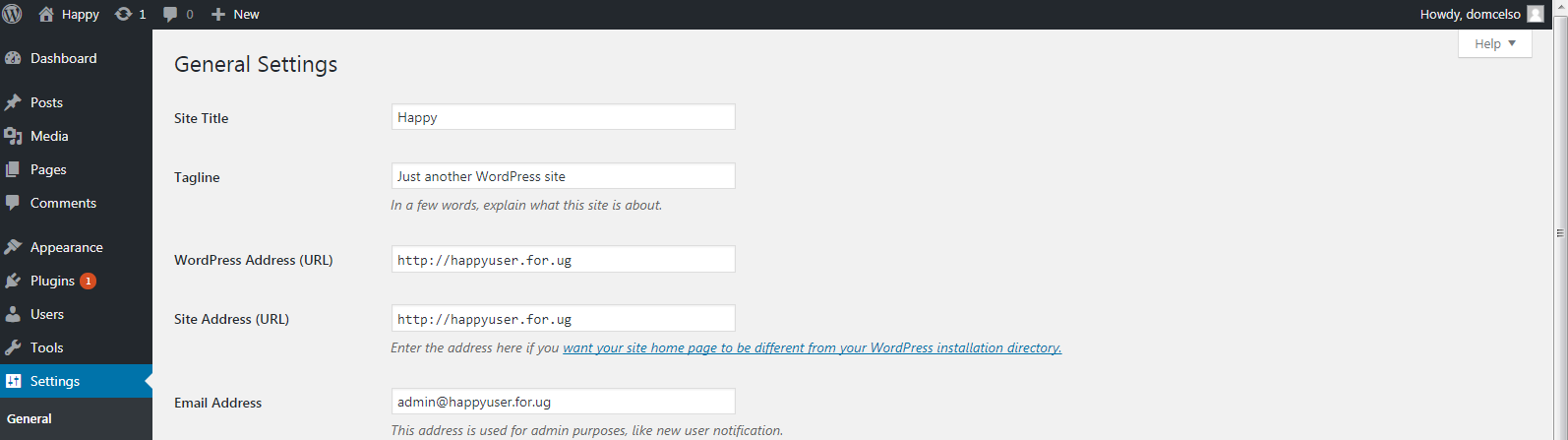This screenshot has width=1568, height=440.
Task: Click the home page different directory link
Action: pos(812,347)
